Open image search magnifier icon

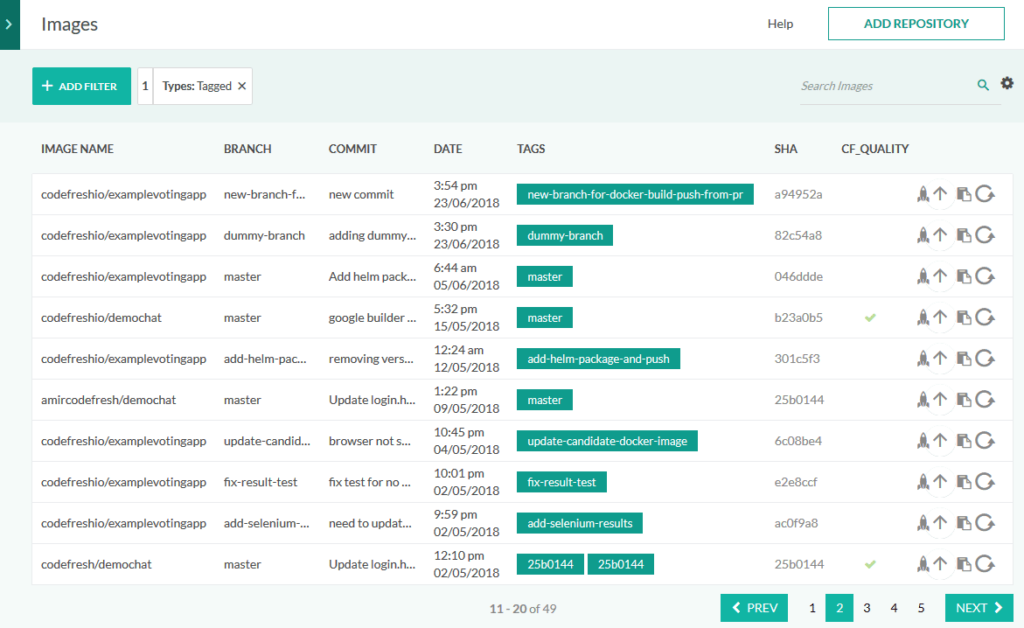[983, 85]
